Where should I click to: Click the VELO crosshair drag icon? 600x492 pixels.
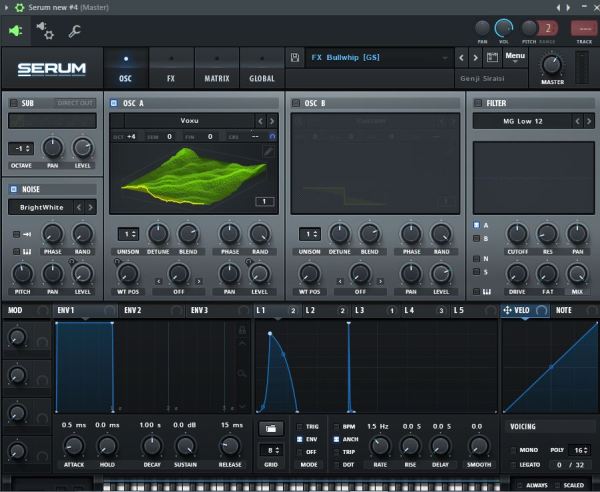[x=507, y=310]
